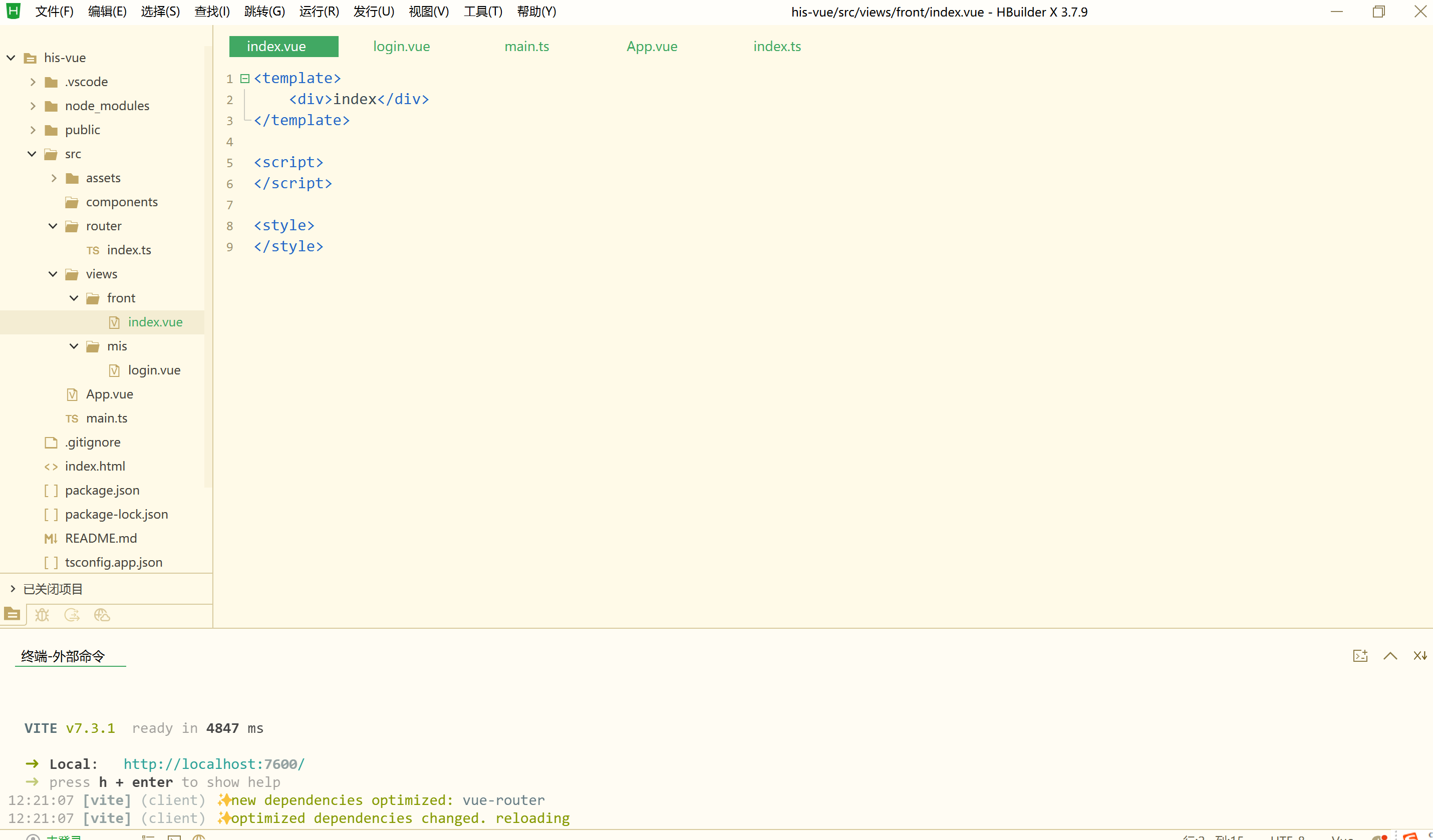Collapse the his-vue project root
This screenshot has height=840, width=1433.
11,58
